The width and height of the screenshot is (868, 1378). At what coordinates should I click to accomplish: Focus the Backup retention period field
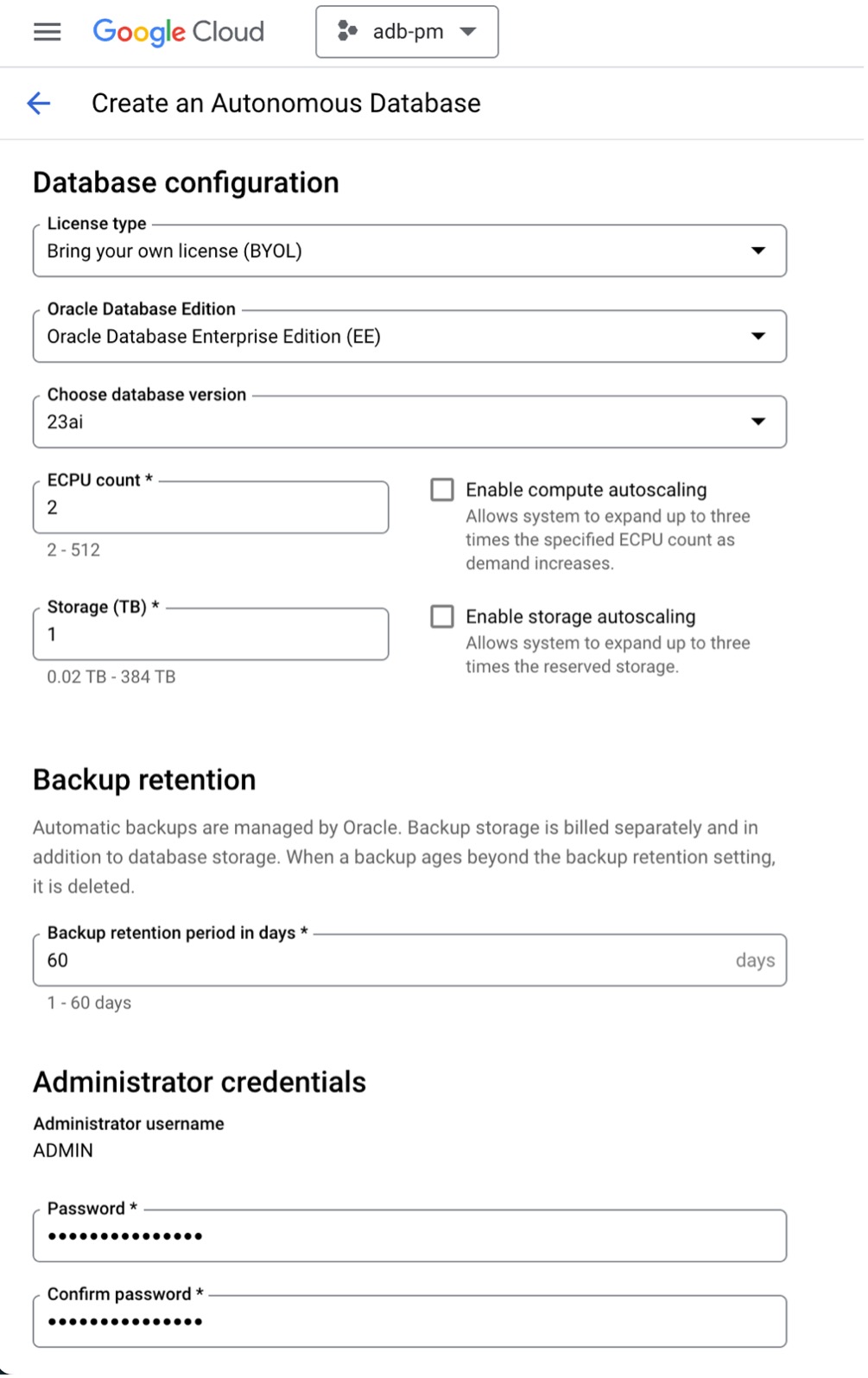click(409, 959)
